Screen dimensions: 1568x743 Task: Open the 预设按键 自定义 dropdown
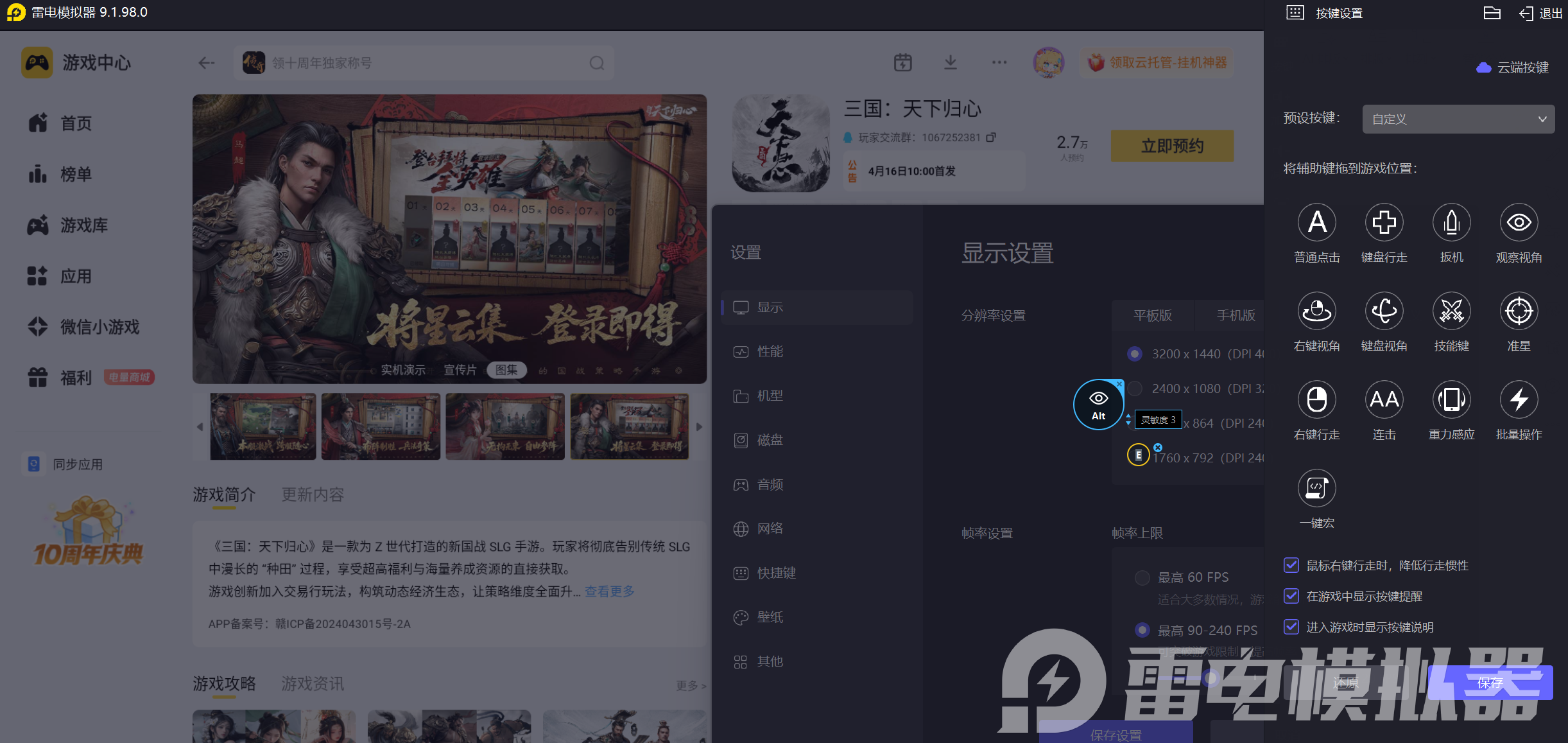tap(1458, 119)
